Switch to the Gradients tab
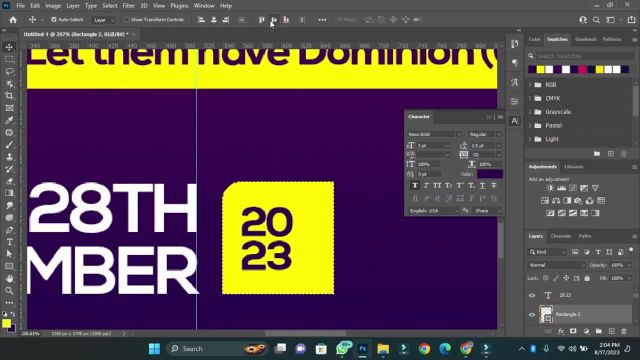Screen dimensions: 640x360 (585, 39)
